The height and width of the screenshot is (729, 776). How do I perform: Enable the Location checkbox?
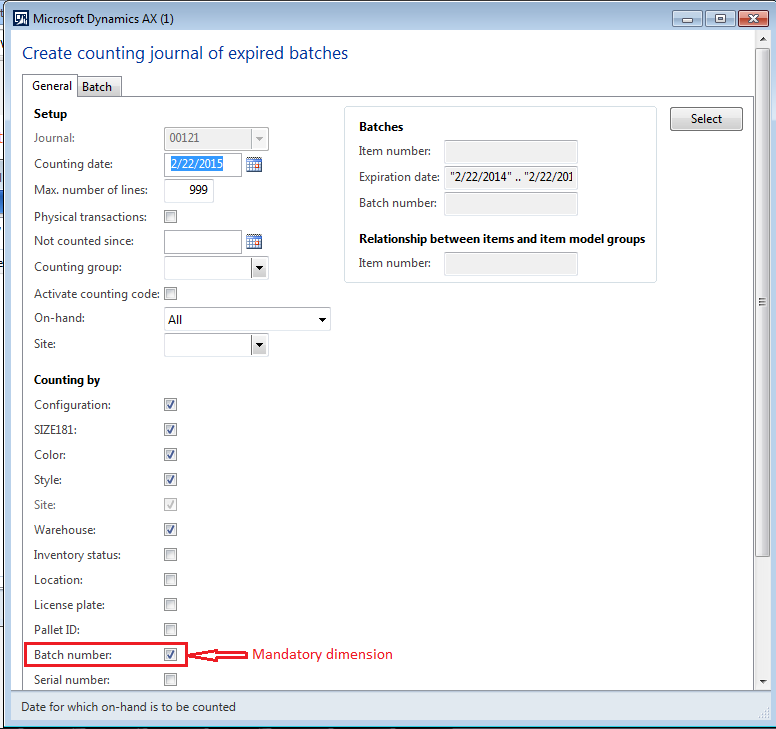tap(170, 580)
